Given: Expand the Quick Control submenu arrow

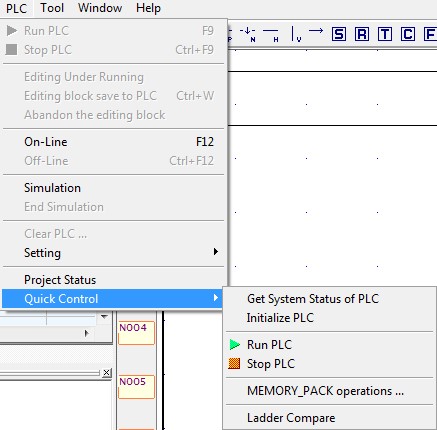Looking at the screenshot, I should pos(216,298).
